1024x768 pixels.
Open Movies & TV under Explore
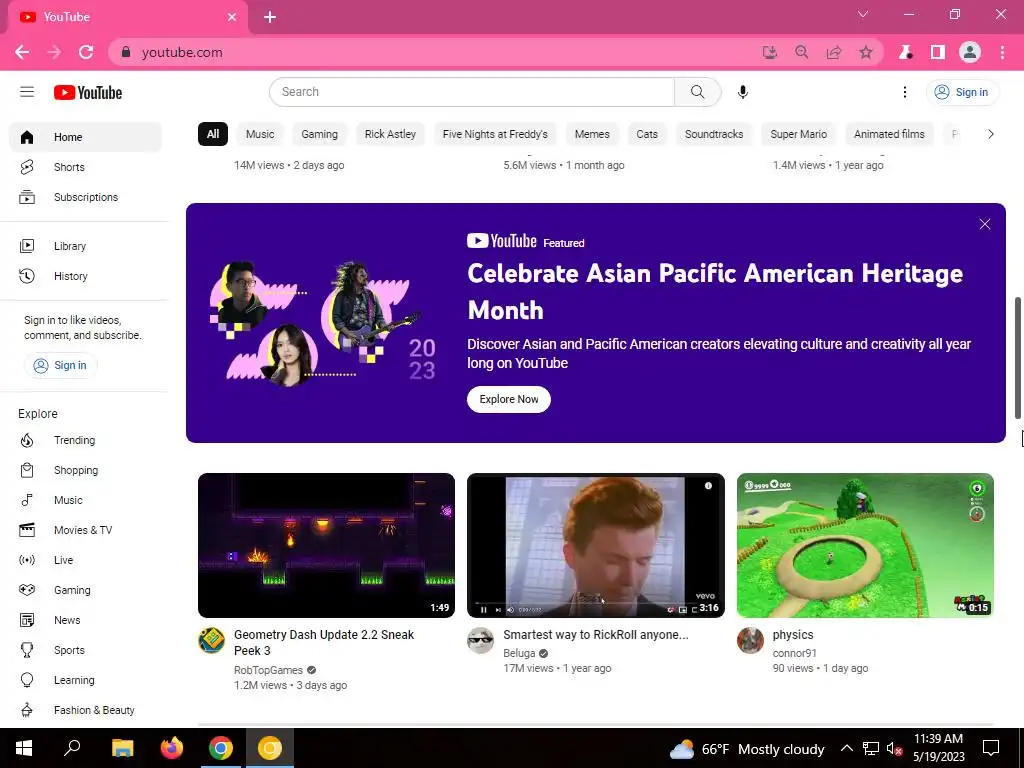coord(85,530)
